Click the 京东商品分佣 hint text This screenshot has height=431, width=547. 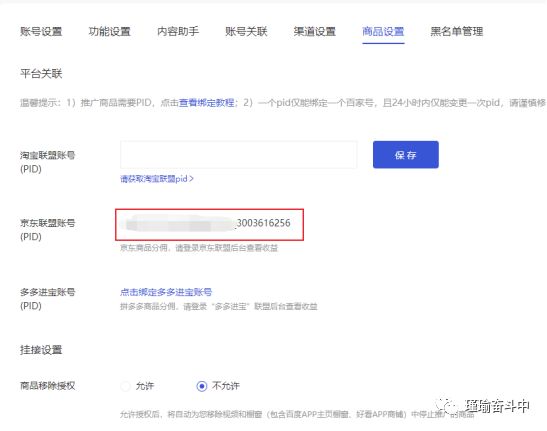(x=199, y=248)
